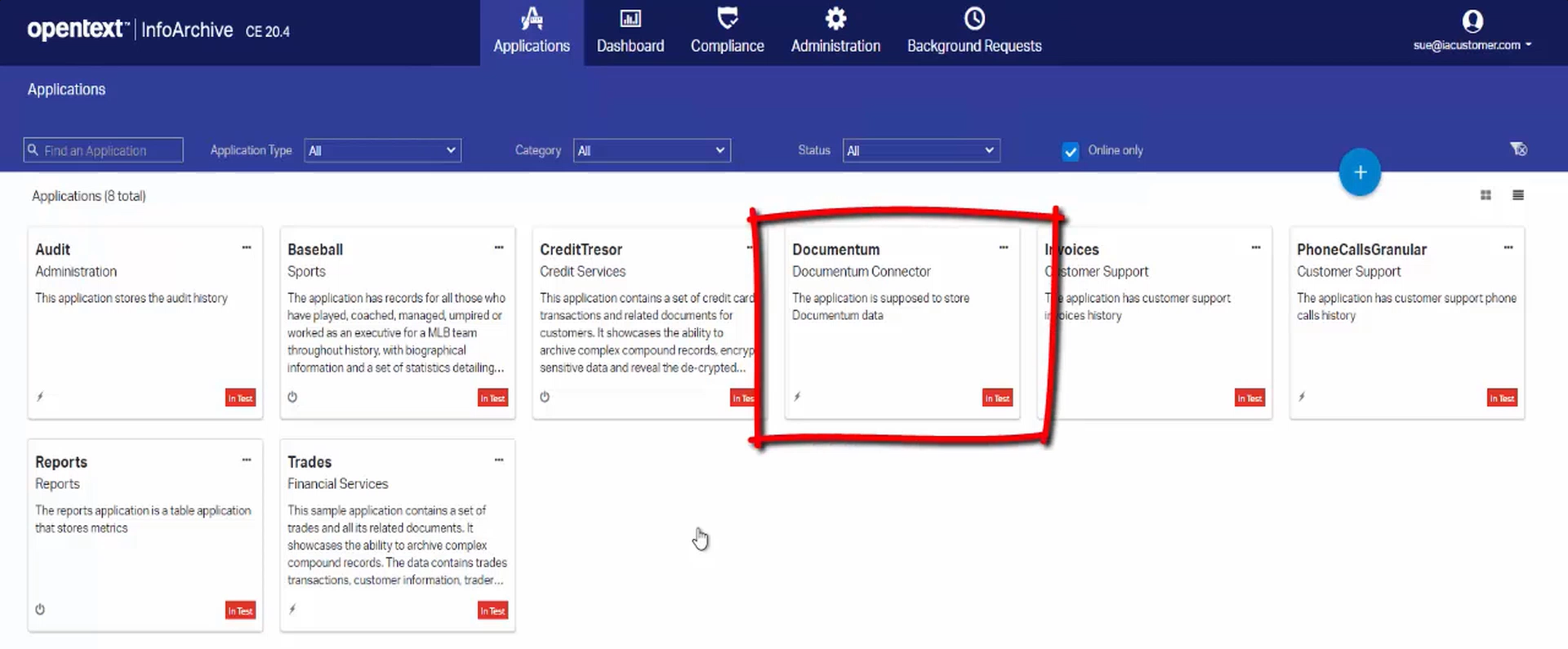The height and width of the screenshot is (649, 1568).
Task: Click the connection status icon on the PhoneCallsGranular card
Action: coord(1302,397)
